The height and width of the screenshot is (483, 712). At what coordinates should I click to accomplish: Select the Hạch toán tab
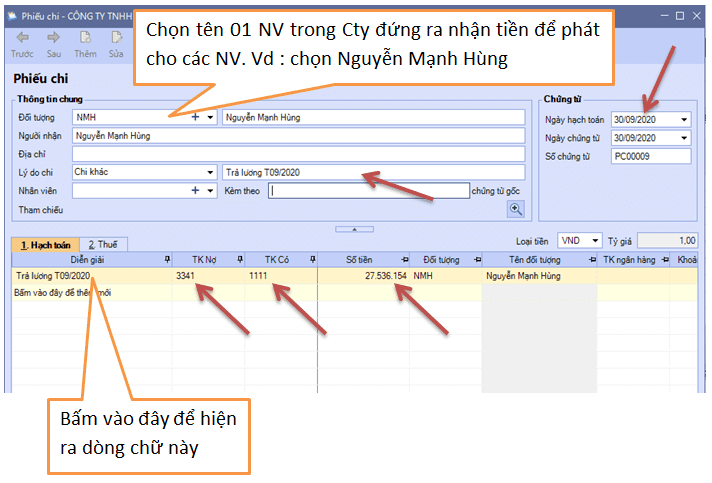tap(43, 244)
